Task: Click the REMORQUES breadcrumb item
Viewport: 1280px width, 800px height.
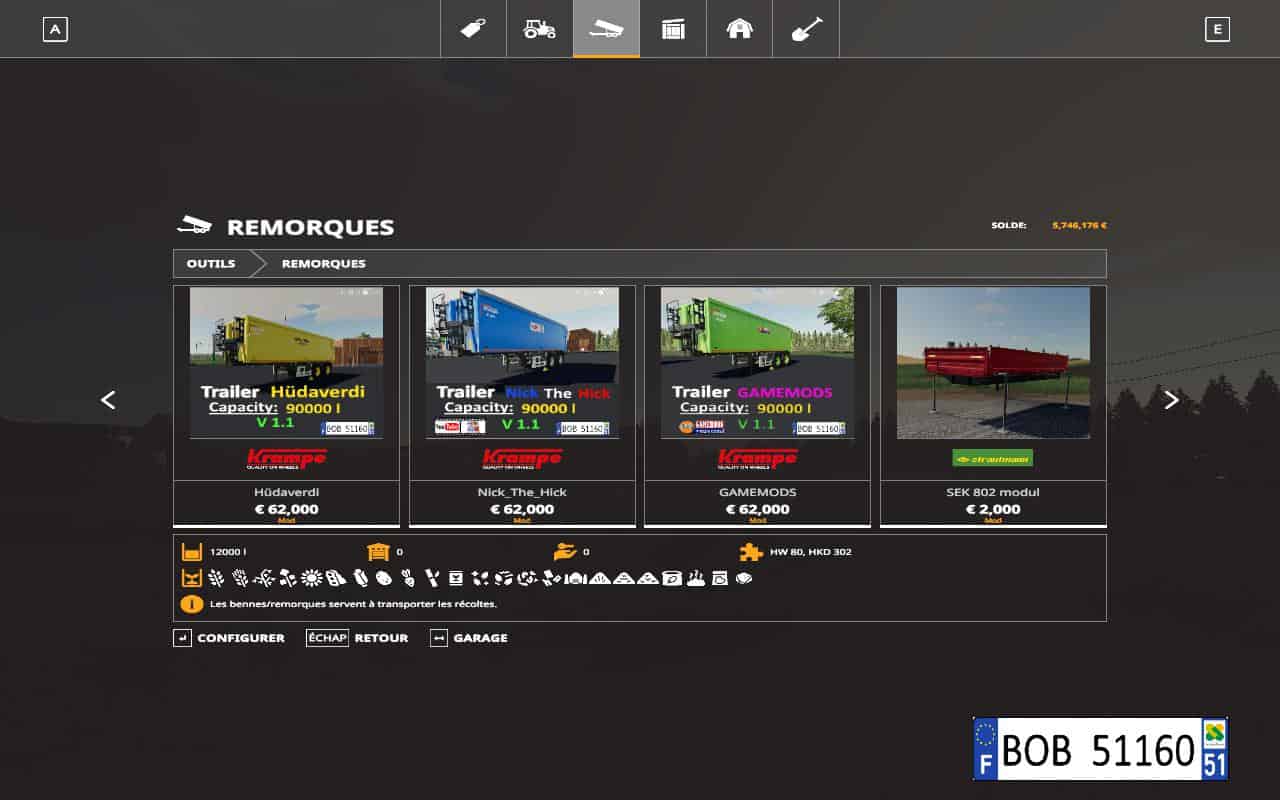Action: [x=323, y=264]
